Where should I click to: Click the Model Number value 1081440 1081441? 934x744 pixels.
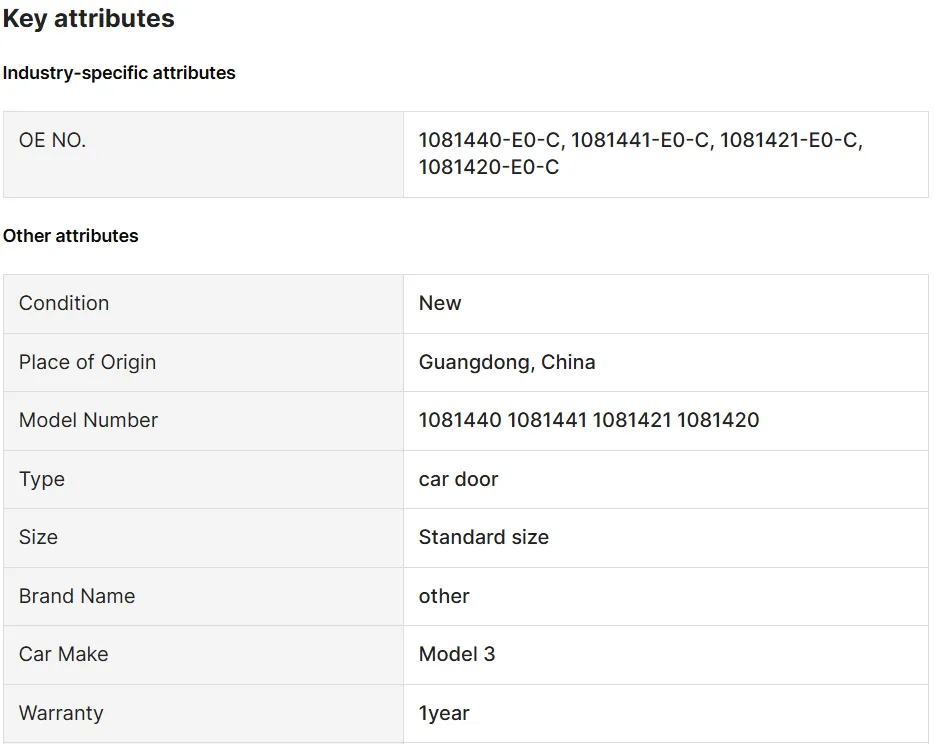pyautogui.click(x=589, y=420)
